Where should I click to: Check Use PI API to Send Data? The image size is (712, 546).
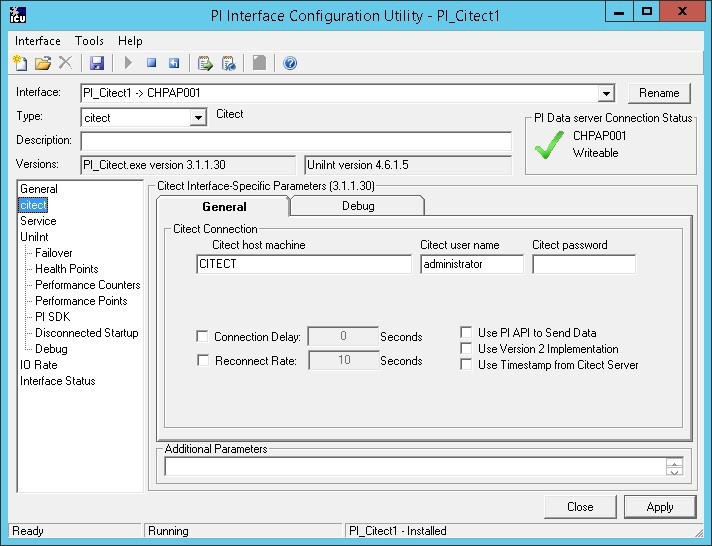(x=466, y=333)
